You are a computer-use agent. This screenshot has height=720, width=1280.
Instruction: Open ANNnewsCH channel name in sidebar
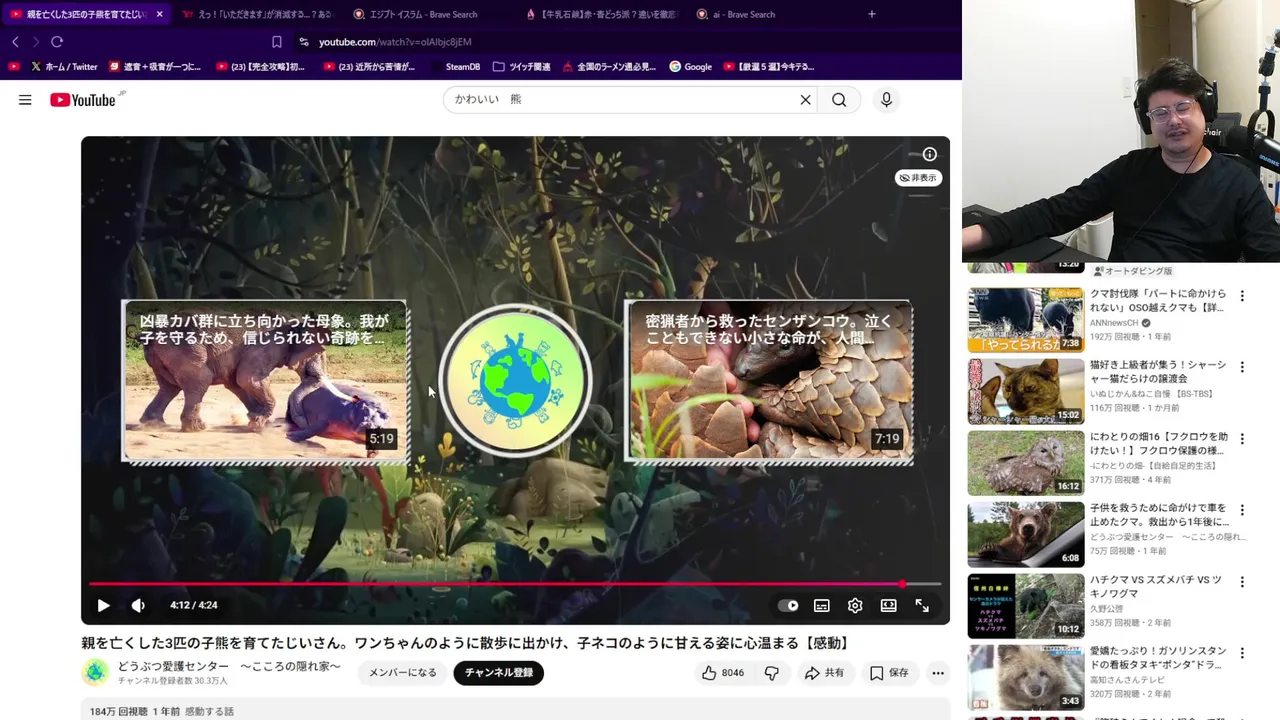(x=1114, y=324)
